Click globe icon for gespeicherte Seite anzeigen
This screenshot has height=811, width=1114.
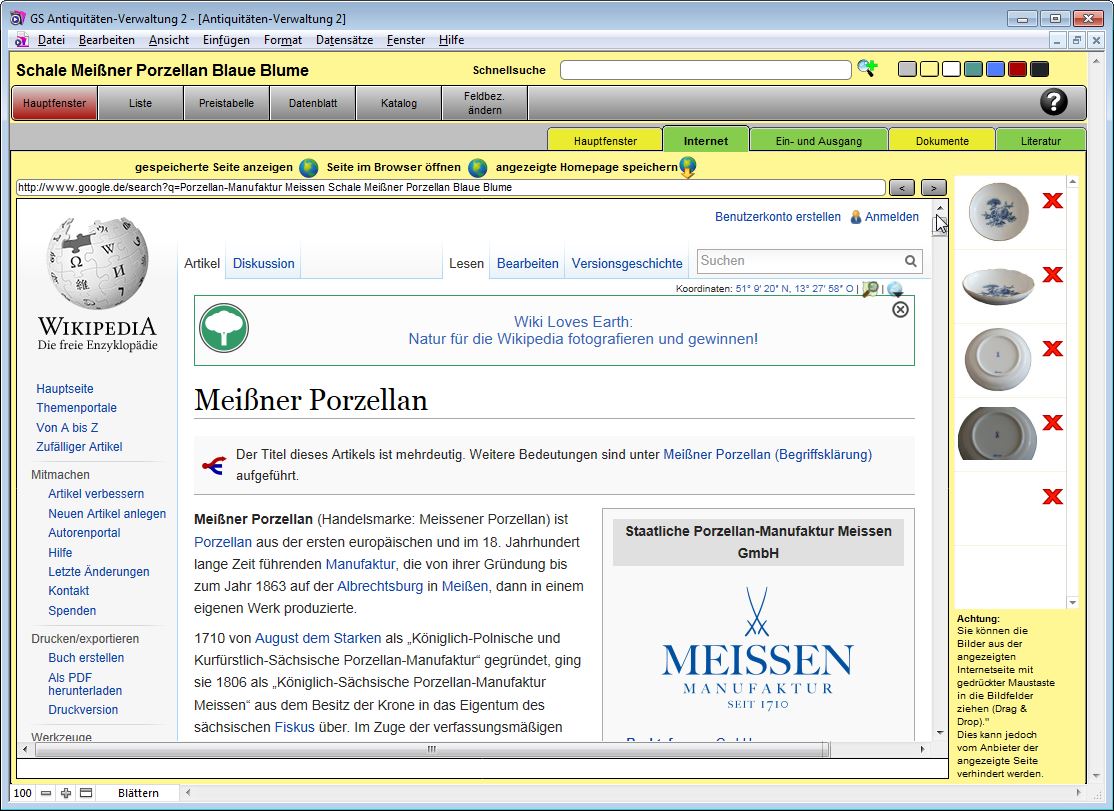309,167
